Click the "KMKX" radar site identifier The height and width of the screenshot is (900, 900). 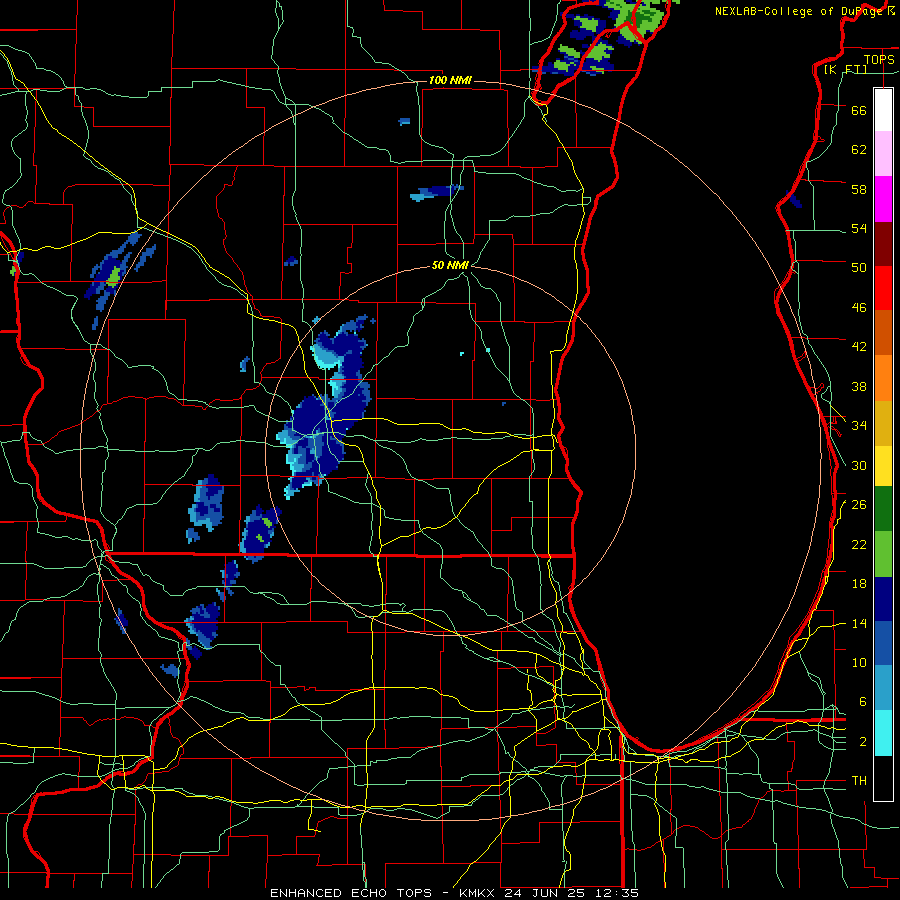pyautogui.click(x=479, y=893)
